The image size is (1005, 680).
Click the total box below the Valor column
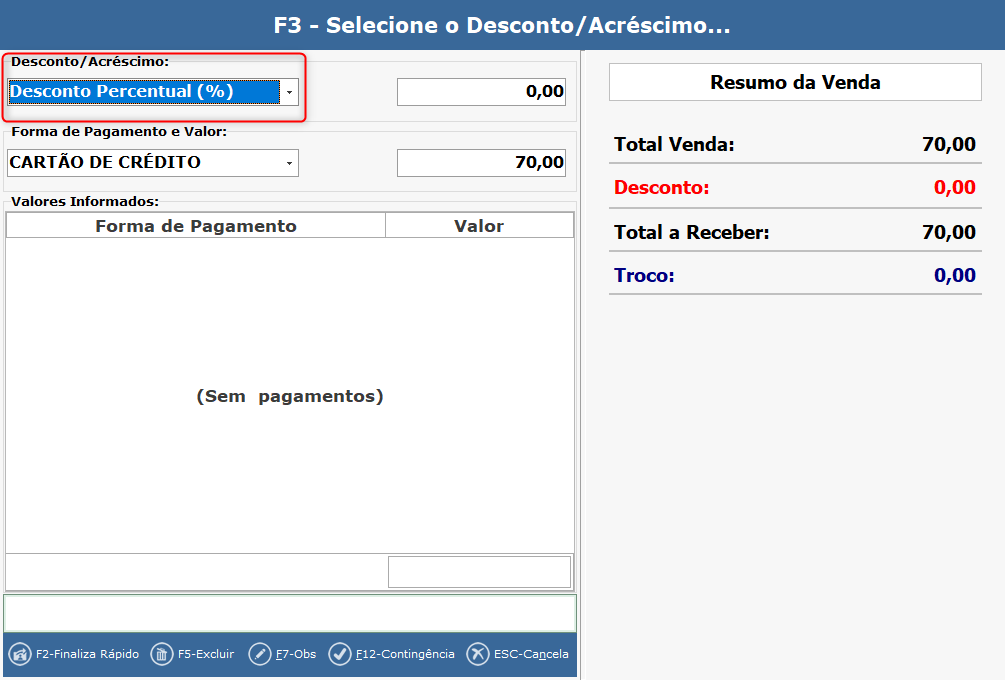pyautogui.click(x=479, y=572)
